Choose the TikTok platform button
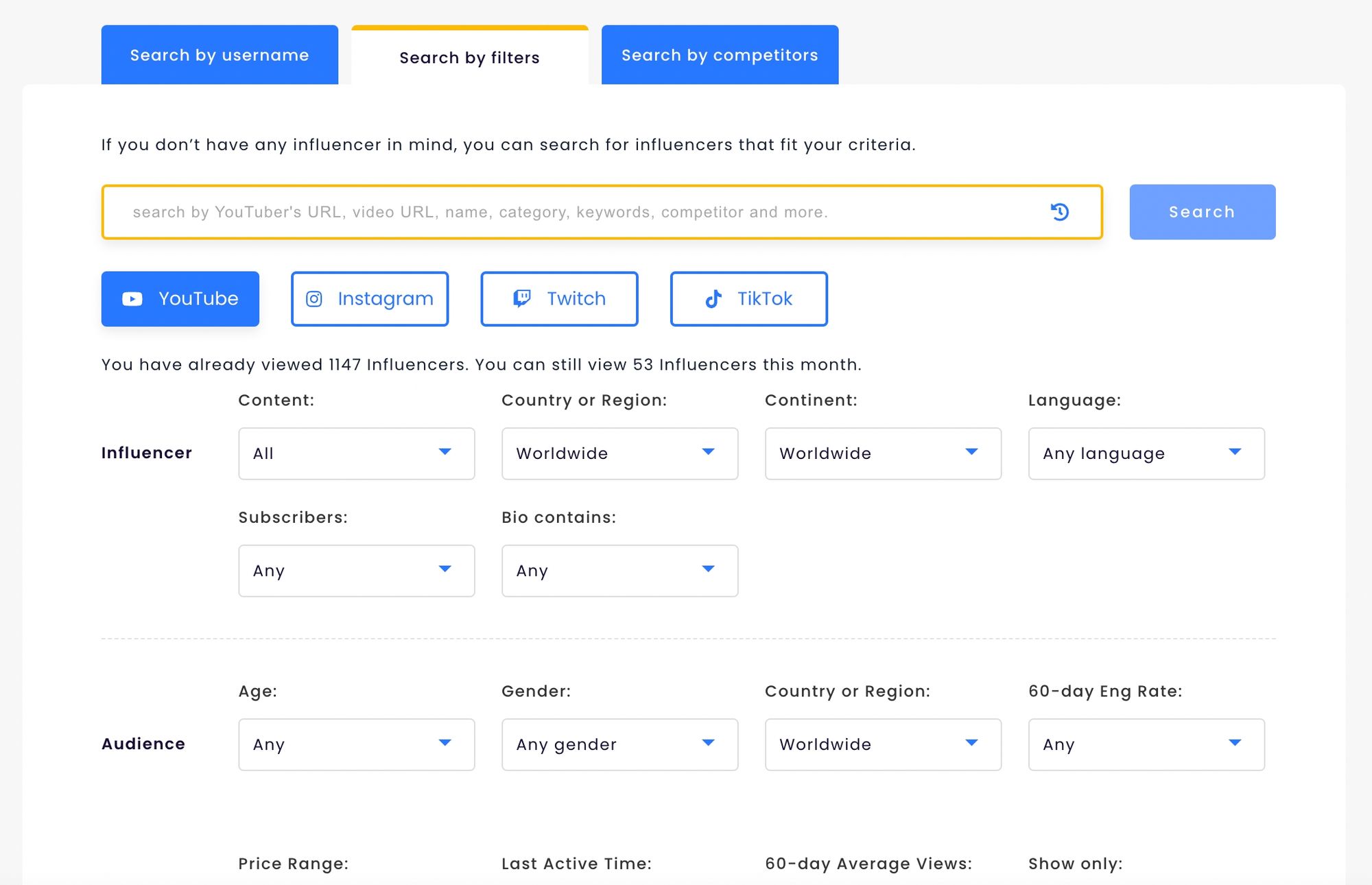 click(x=749, y=299)
